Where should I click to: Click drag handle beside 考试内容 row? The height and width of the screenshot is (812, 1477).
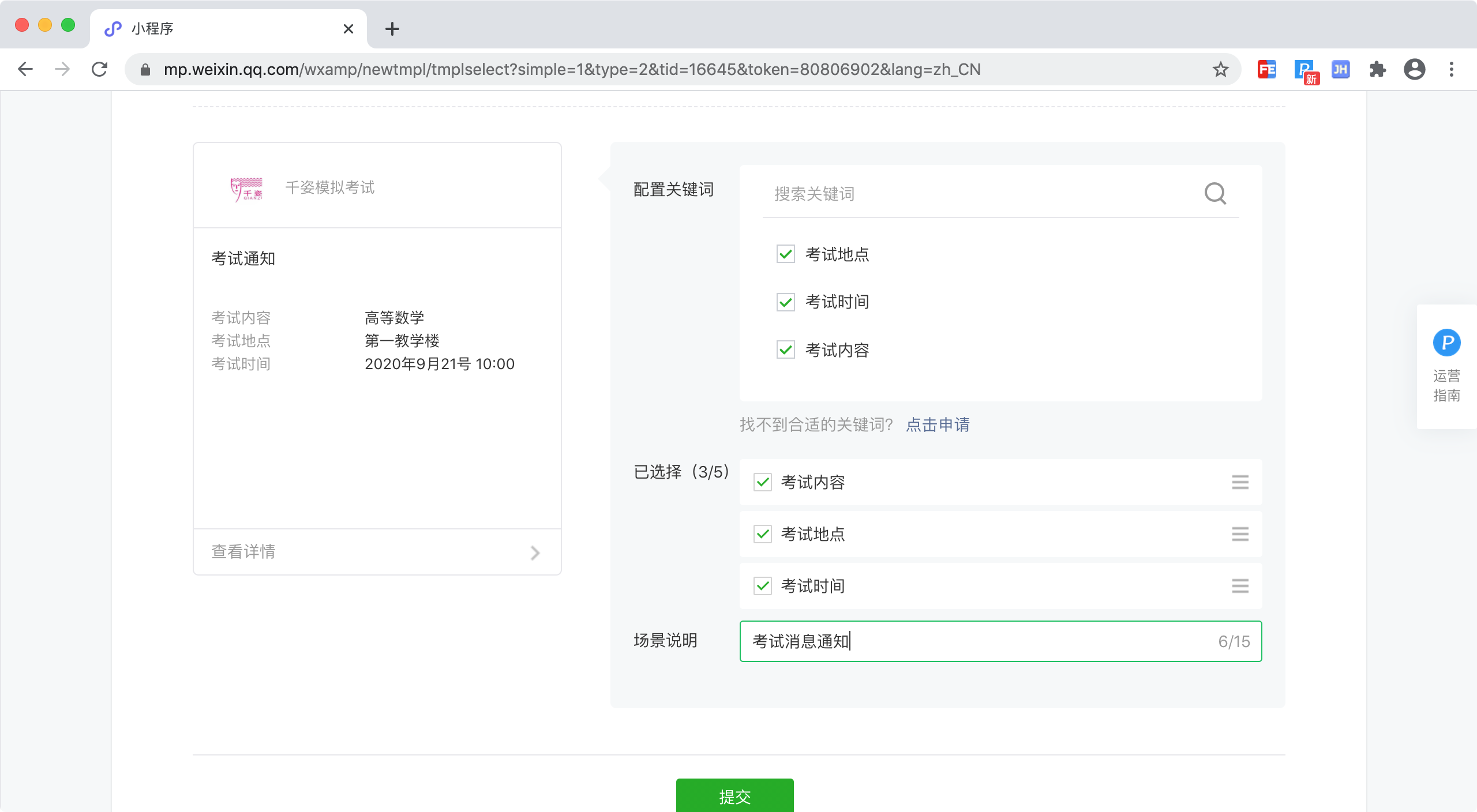click(1240, 482)
